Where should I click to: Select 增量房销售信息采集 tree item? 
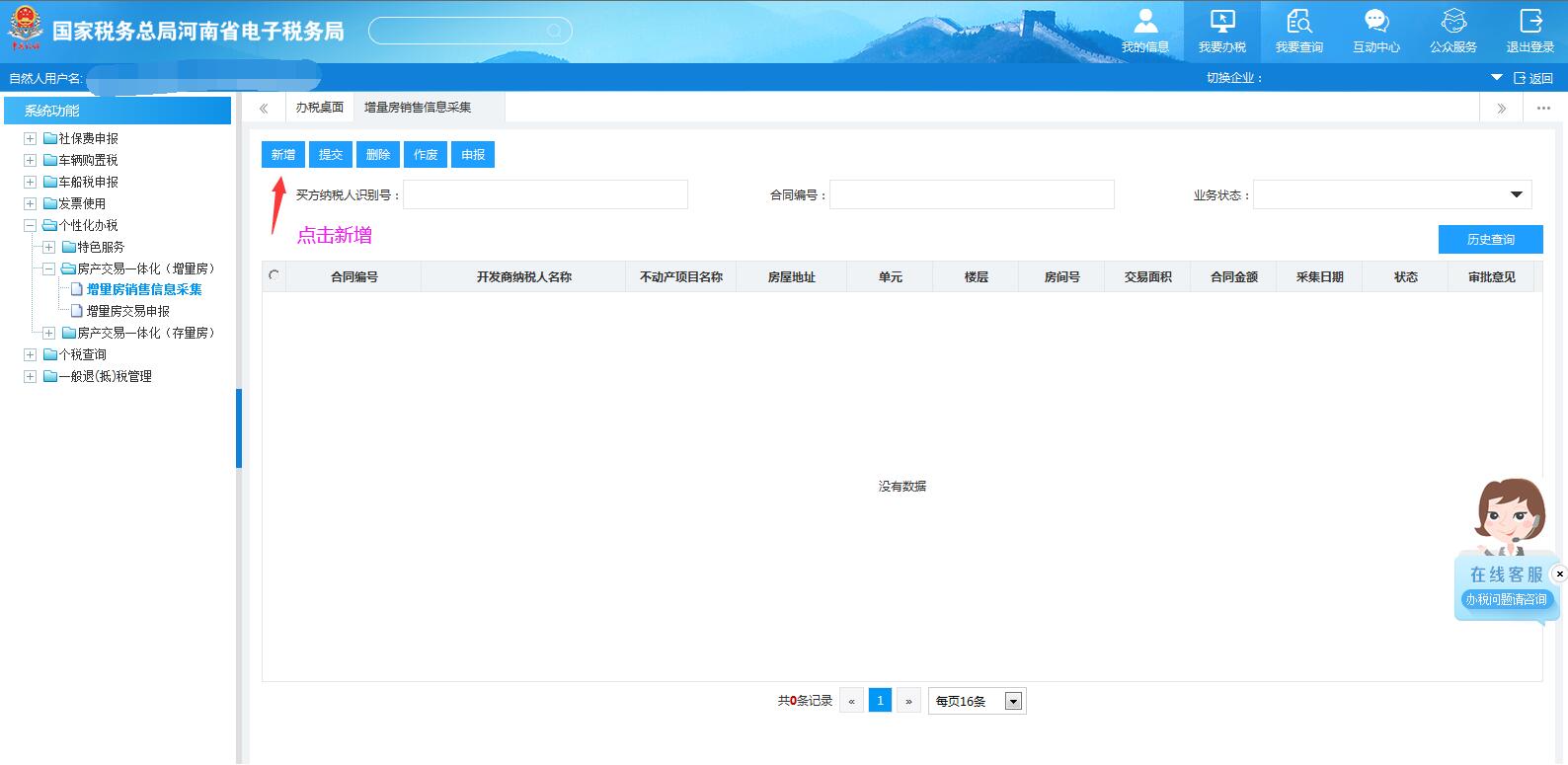click(144, 290)
